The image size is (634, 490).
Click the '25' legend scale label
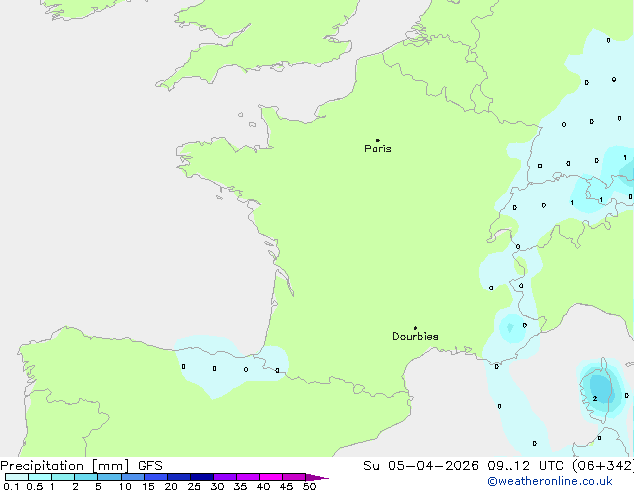[194, 486]
